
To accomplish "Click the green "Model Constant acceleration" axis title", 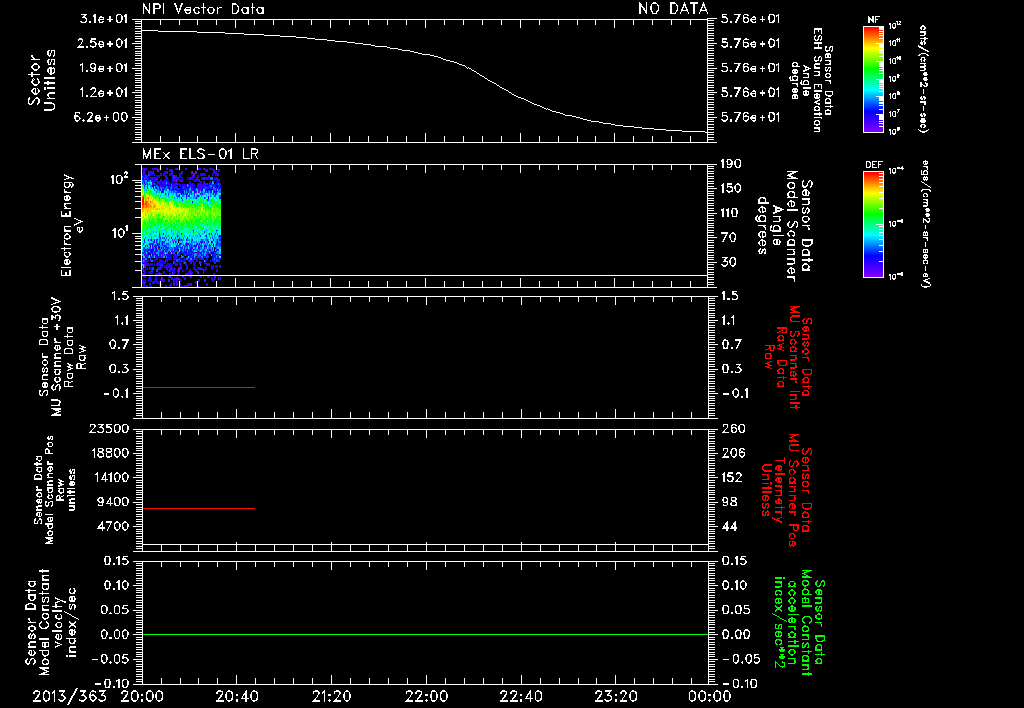I will click(x=798, y=622).
